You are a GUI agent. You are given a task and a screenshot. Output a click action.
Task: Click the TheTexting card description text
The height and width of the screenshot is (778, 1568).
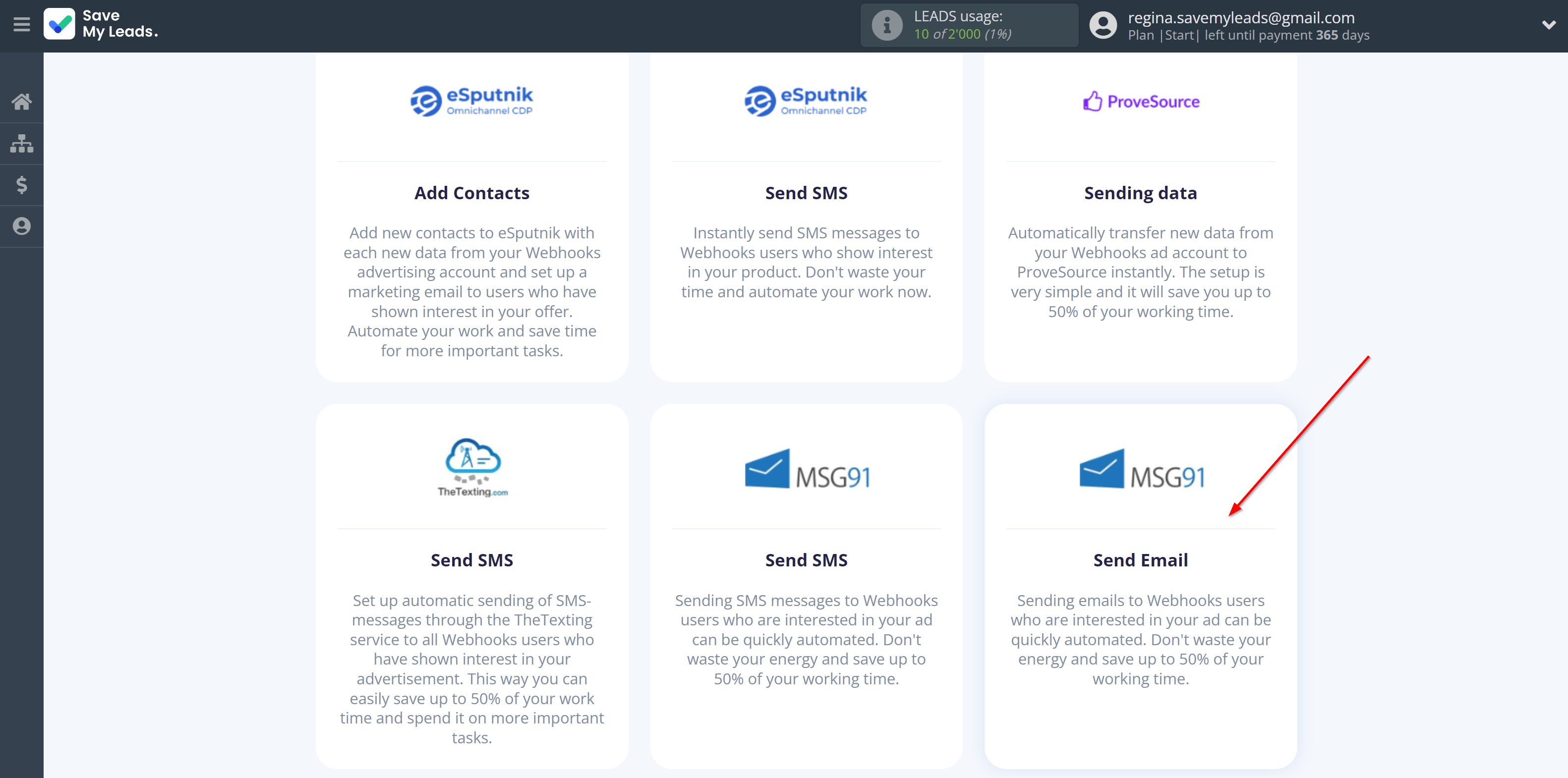click(472, 669)
